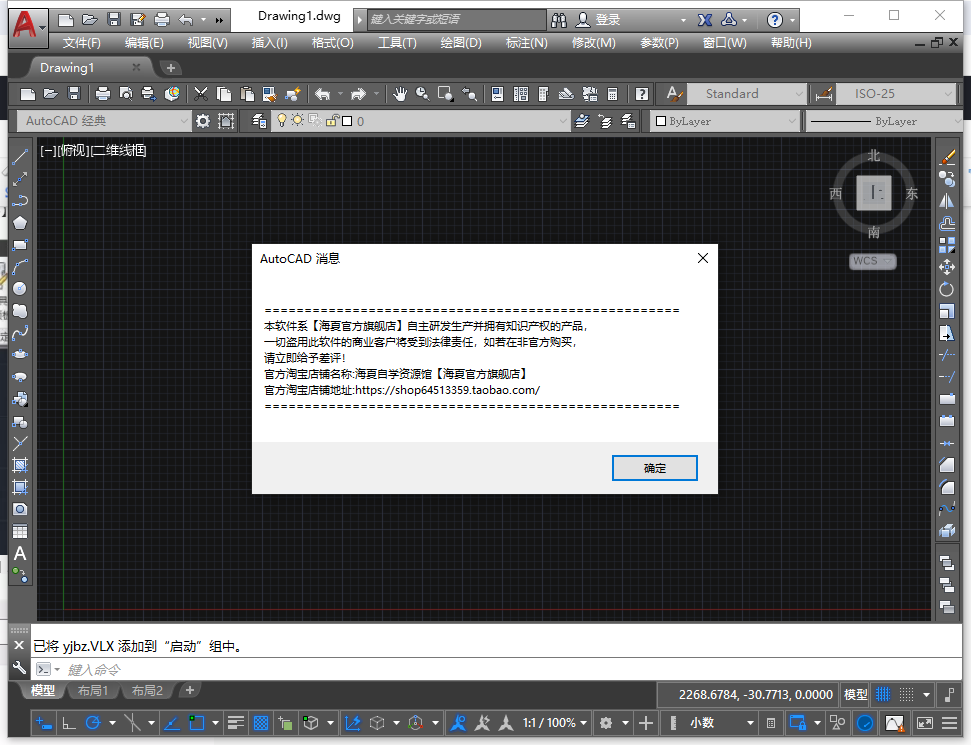
Task: Click the Help question mark toolbar icon
Action: [x=642, y=94]
